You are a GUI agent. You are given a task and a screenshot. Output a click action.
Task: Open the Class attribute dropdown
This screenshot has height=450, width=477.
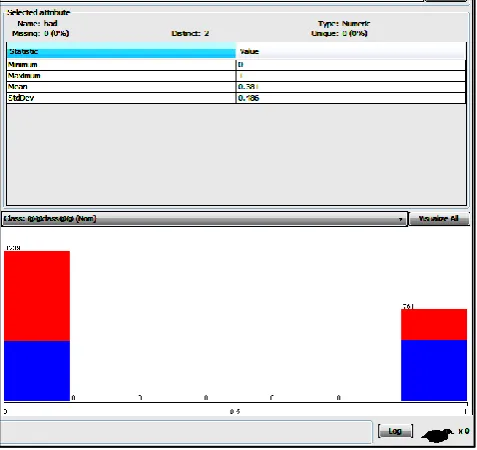tap(204, 219)
